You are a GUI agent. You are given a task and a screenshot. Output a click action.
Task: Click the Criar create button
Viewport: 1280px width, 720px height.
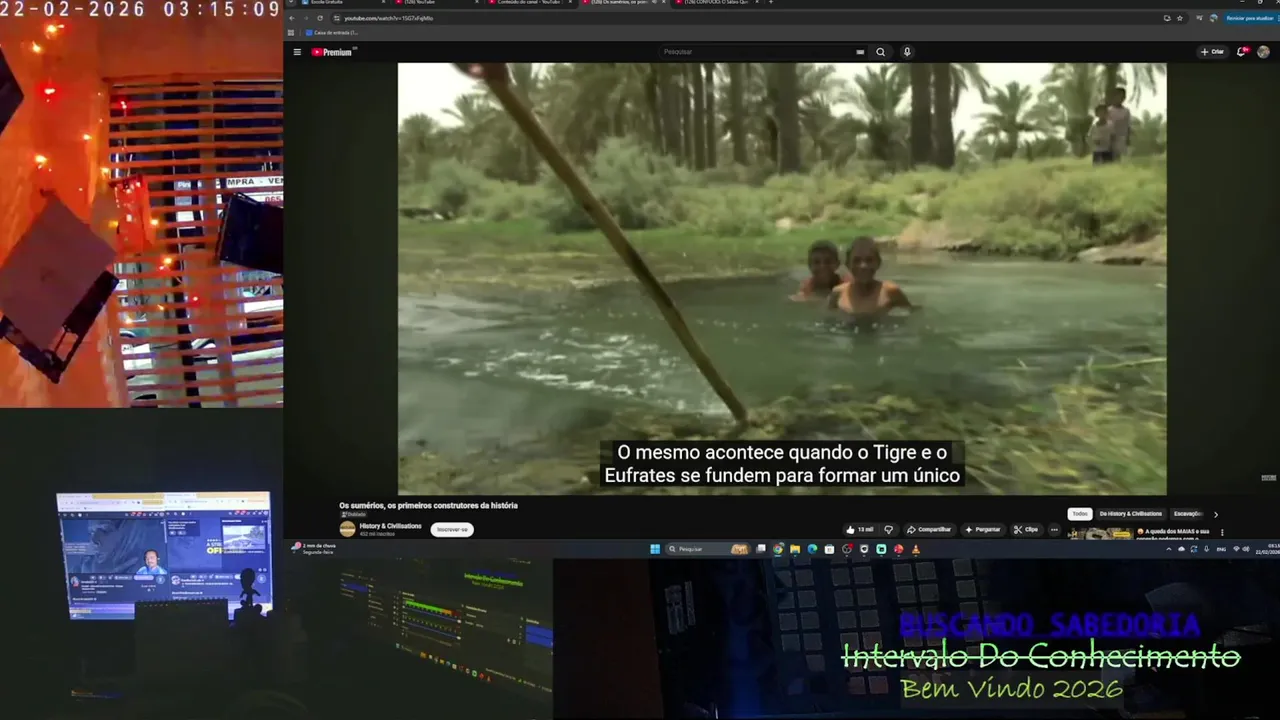(x=1212, y=52)
